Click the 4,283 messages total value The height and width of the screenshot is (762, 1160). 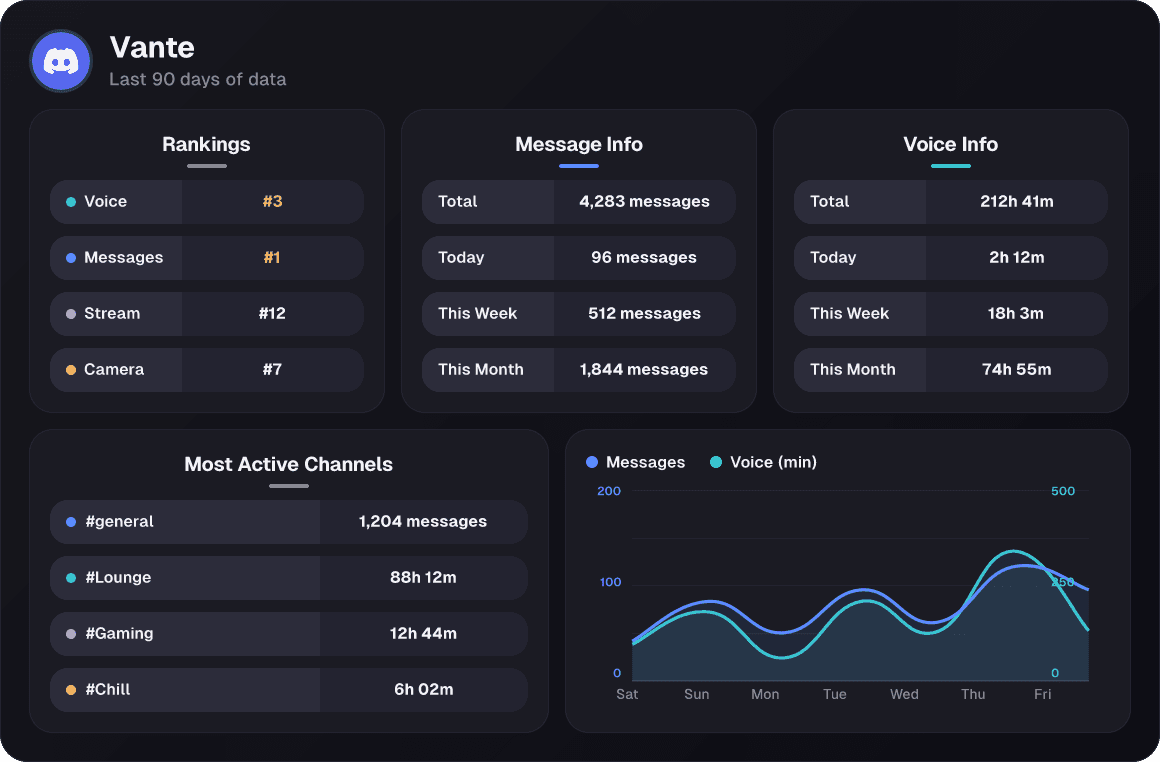click(644, 201)
